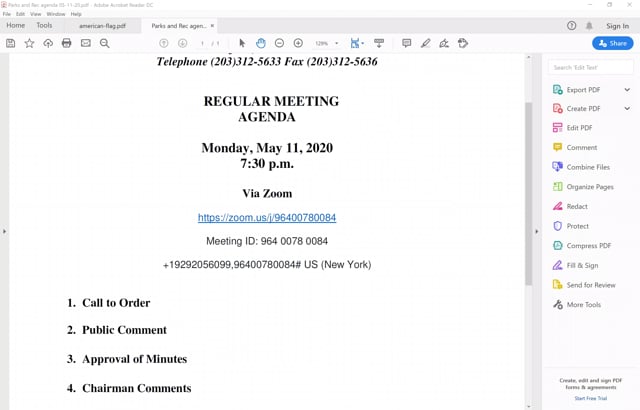This screenshot has height=410, width=640.
Task: Click Start Free Trial link
Action: (591, 398)
